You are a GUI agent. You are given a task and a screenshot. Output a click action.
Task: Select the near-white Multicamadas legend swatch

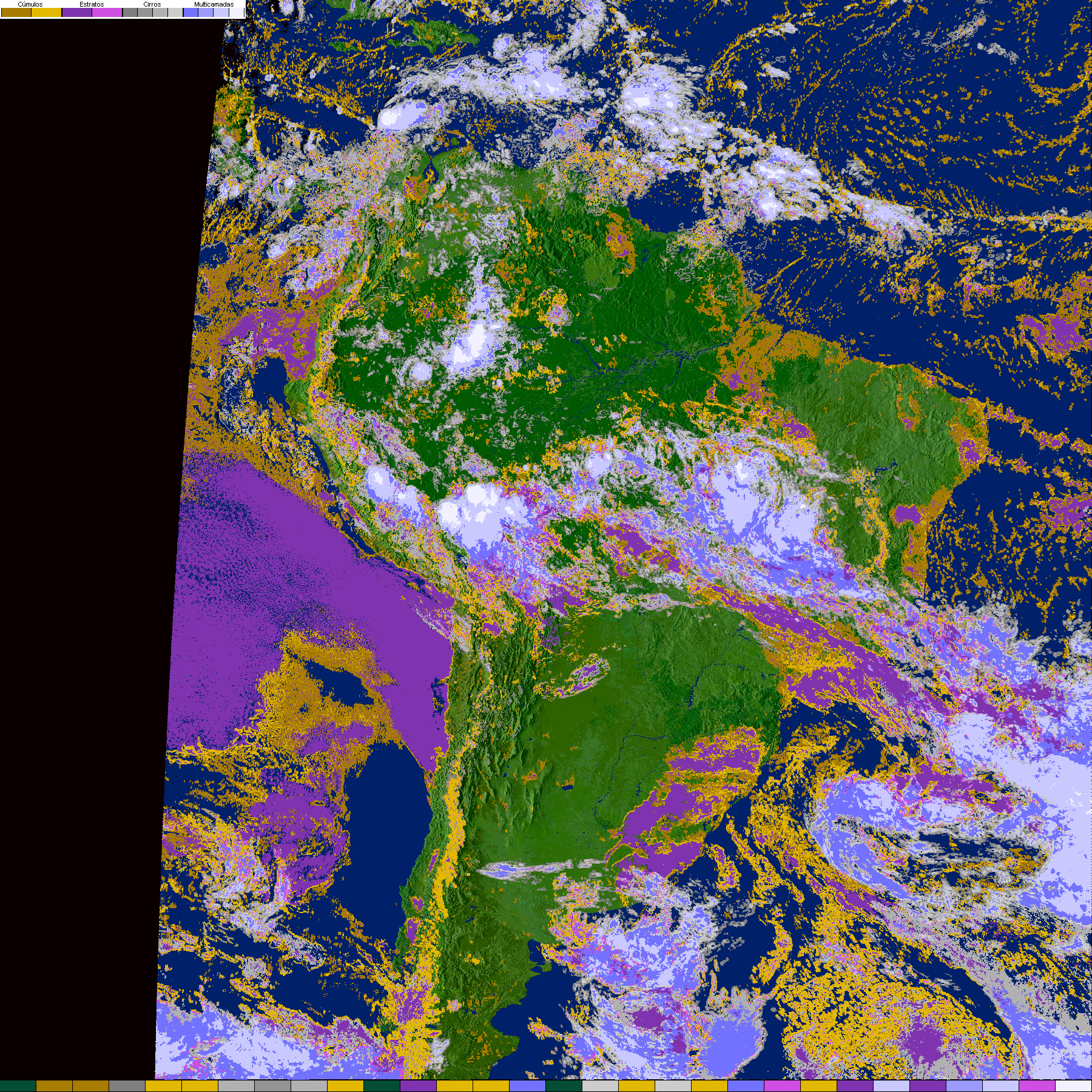(x=237, y=12)
